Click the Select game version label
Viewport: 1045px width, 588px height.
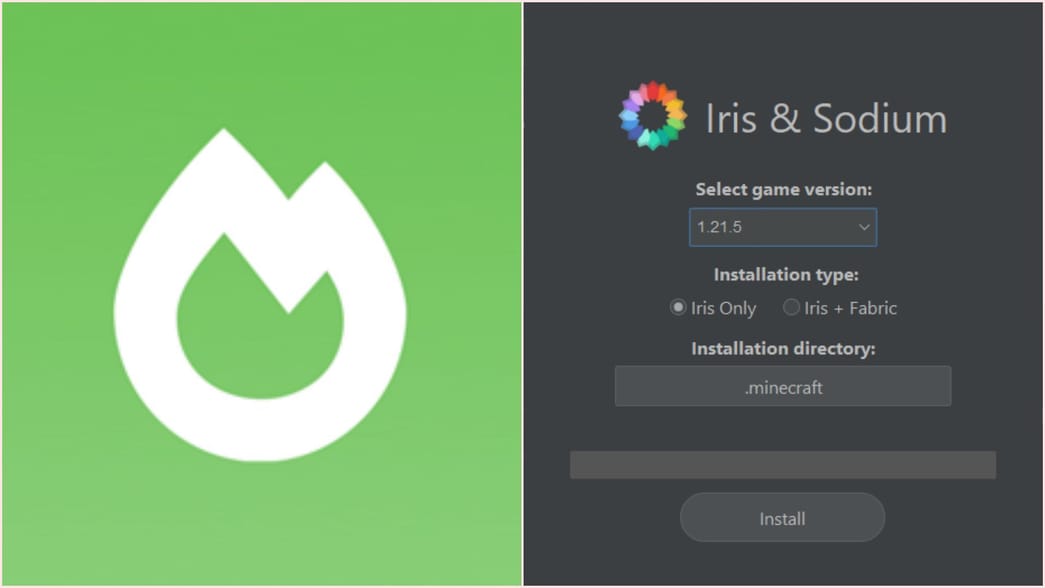pyautogui.click(x=783, y=189)
